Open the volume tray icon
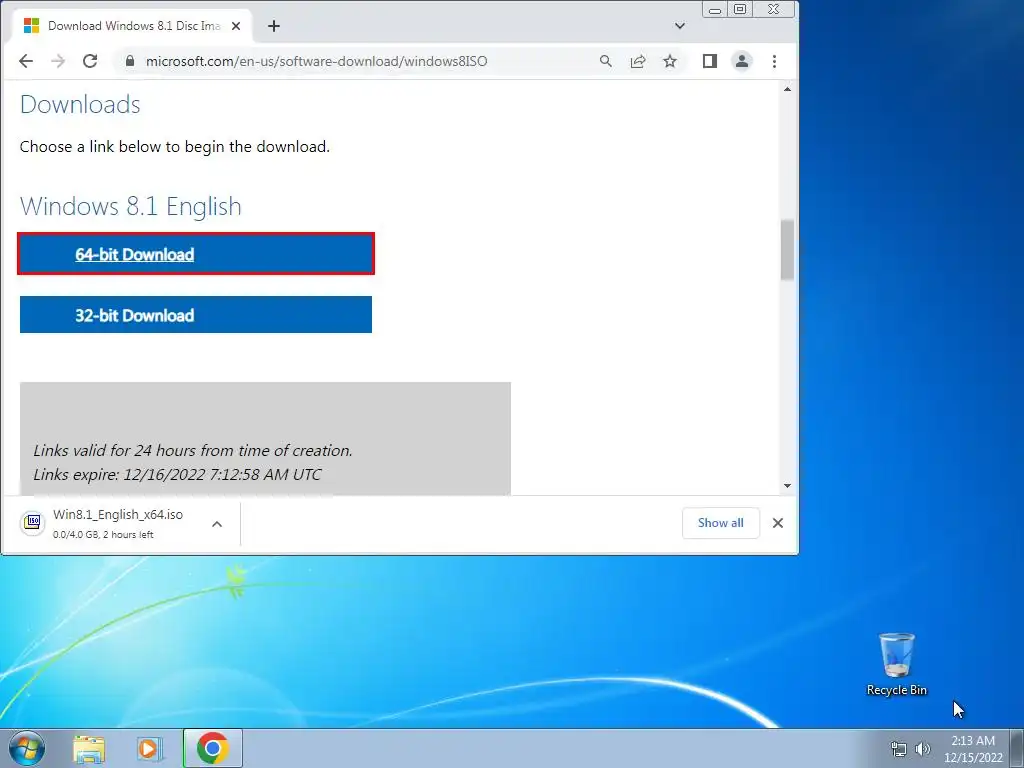Viewport: 1024px width, 768px height. tap(923, 749)
